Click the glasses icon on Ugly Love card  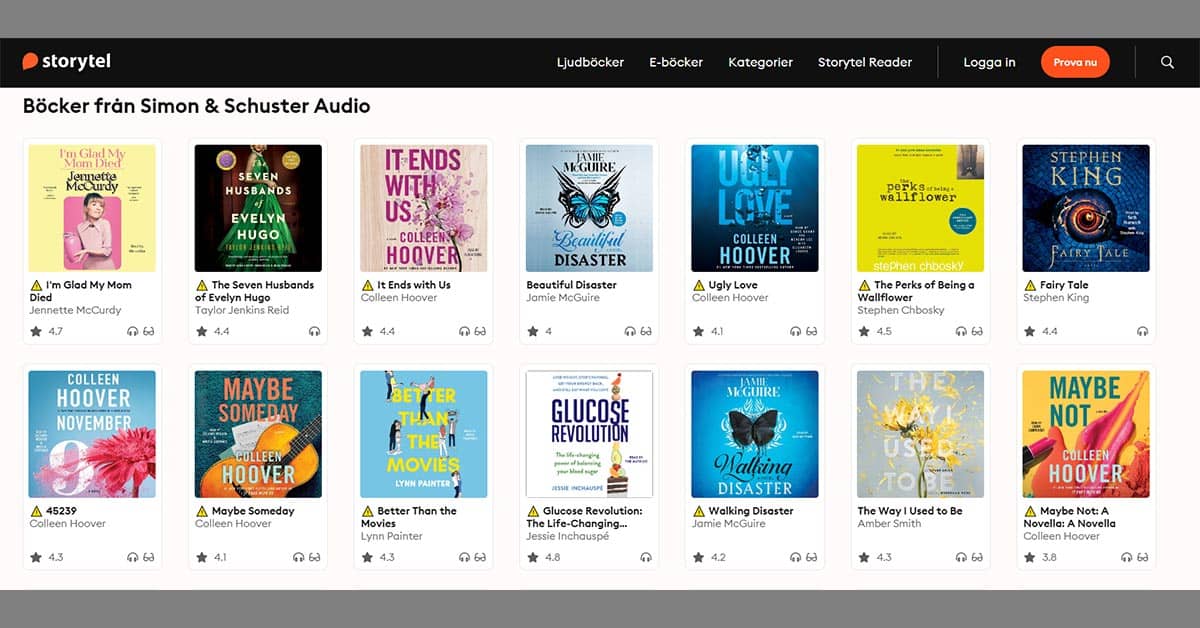812,331
